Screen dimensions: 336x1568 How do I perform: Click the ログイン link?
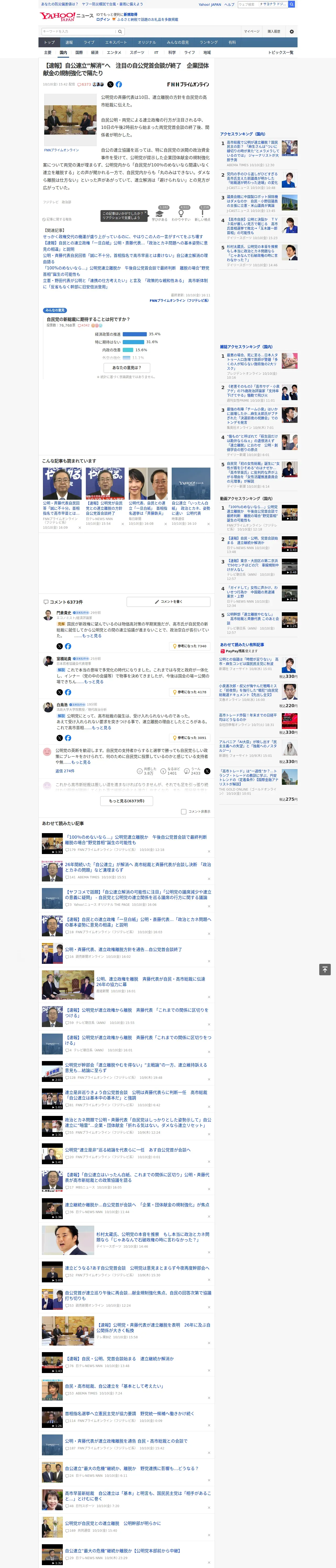click(103, 20)
